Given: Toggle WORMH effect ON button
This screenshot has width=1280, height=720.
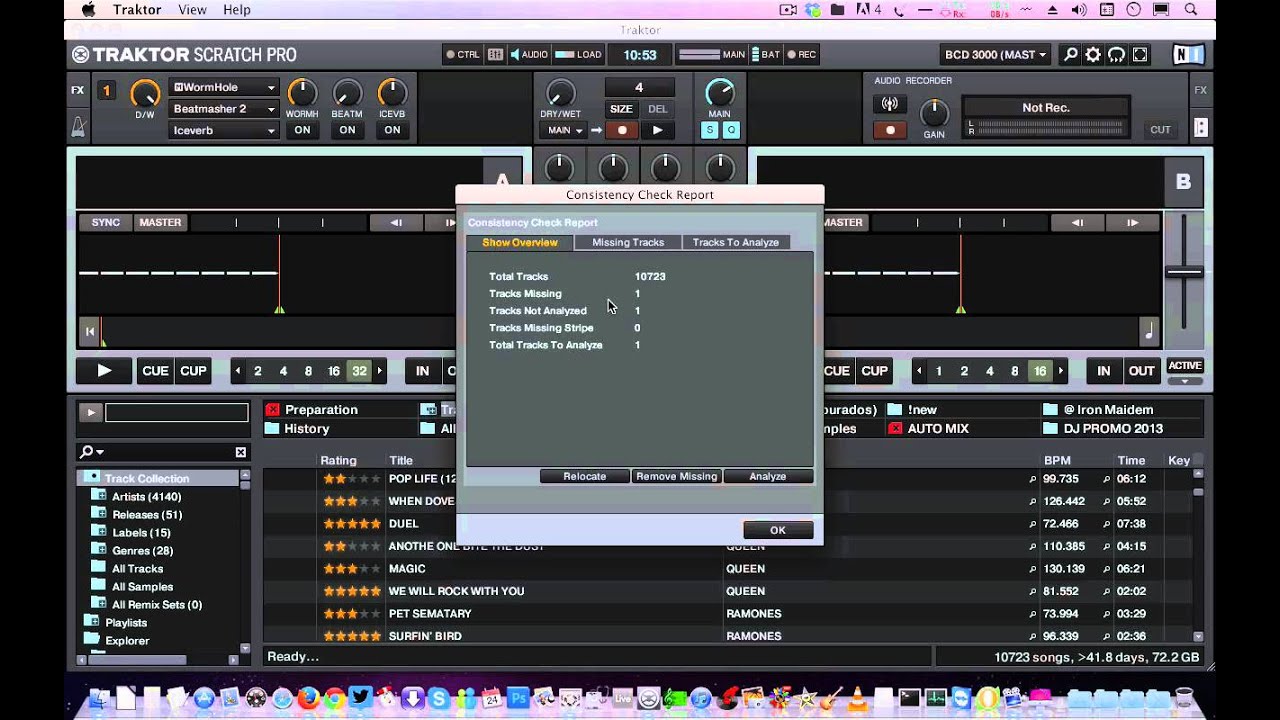Looking at the screenshot, I should coord(302,130).
